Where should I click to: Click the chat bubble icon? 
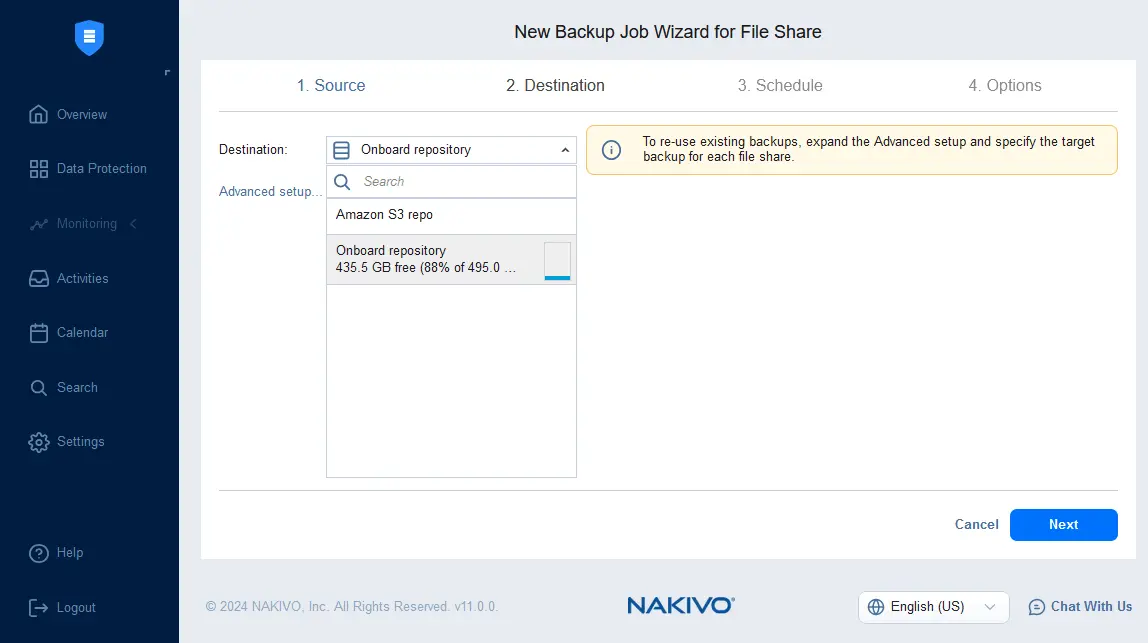click(1037, 607)
